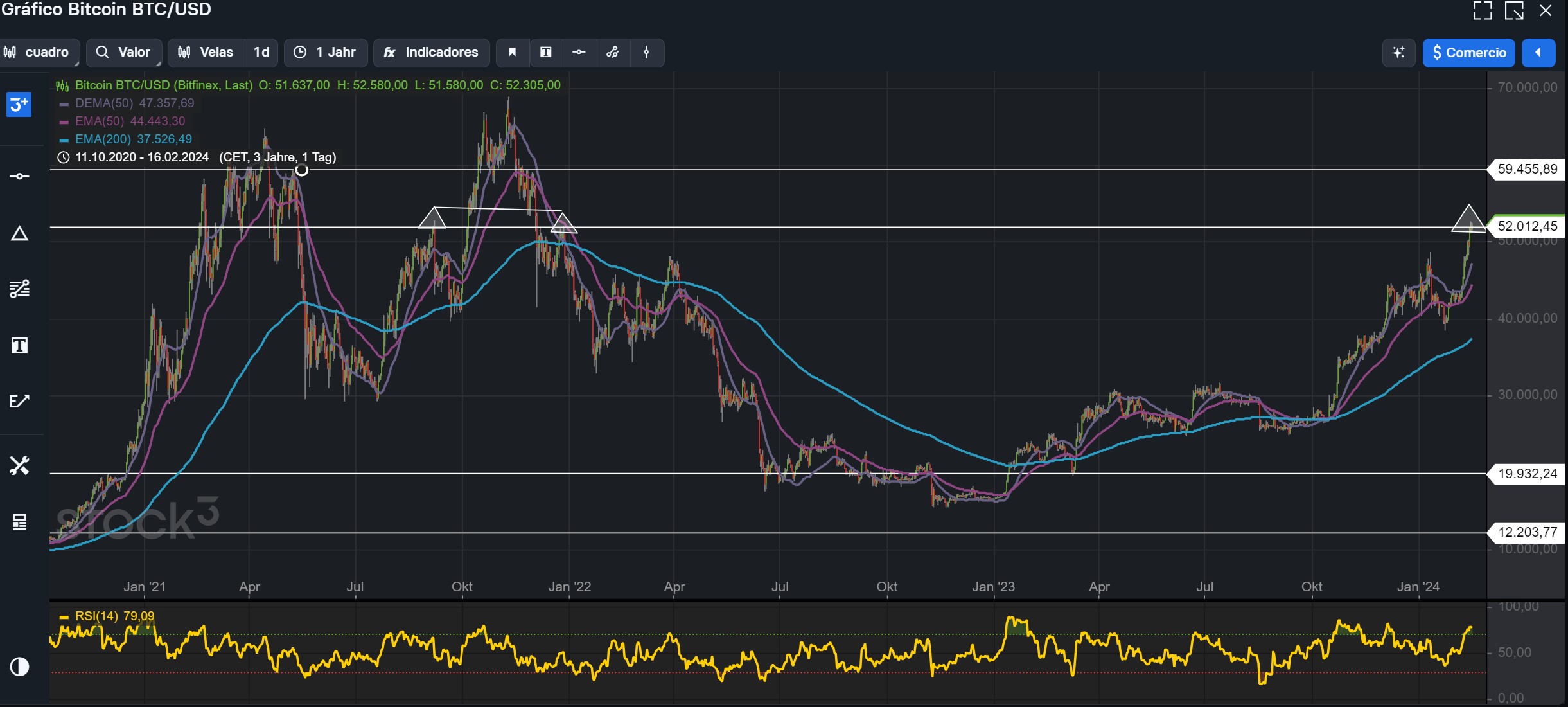Select the triangle shape drawing tool

click(19, 233)
